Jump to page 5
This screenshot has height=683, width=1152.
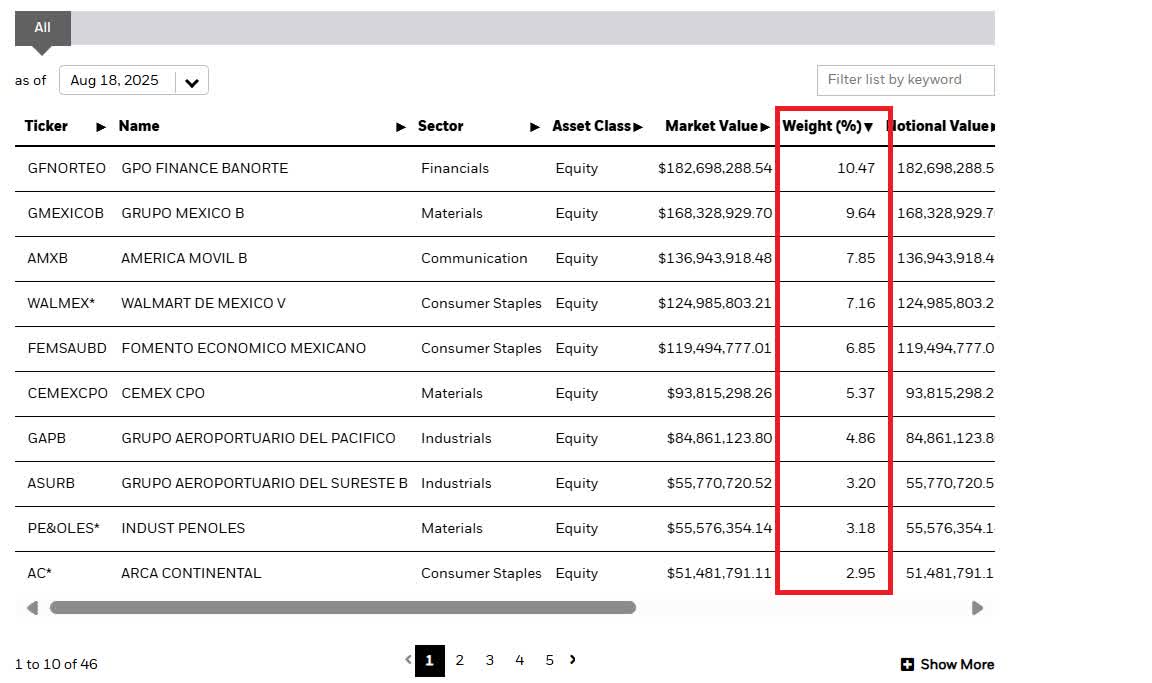tap(549, 660)
